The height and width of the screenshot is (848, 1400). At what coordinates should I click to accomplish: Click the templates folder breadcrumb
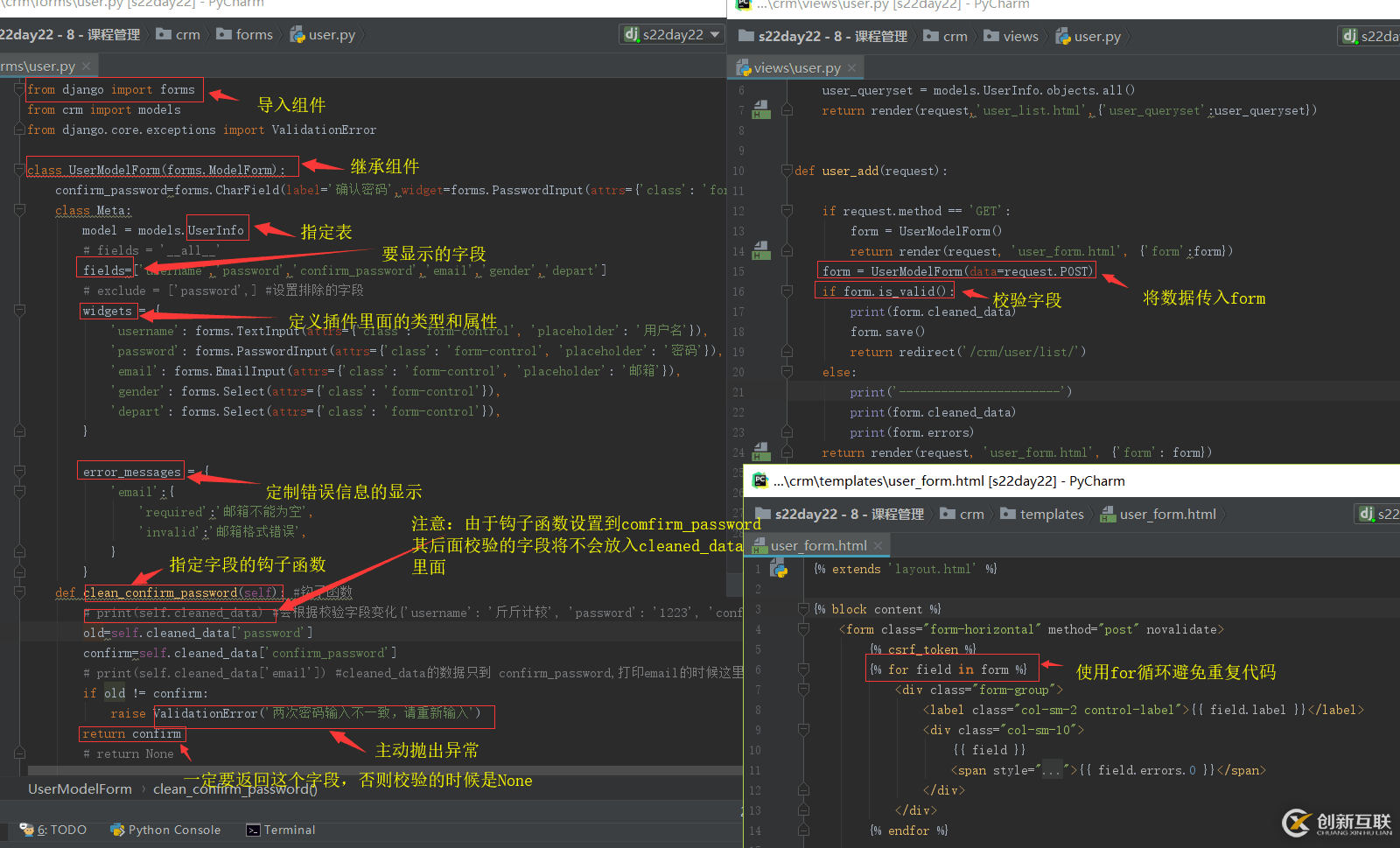[1042, 514]
